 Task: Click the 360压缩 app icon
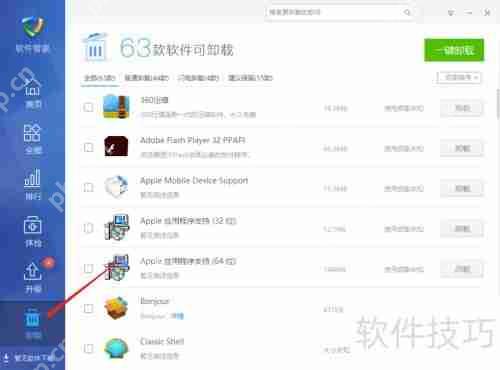116,107
